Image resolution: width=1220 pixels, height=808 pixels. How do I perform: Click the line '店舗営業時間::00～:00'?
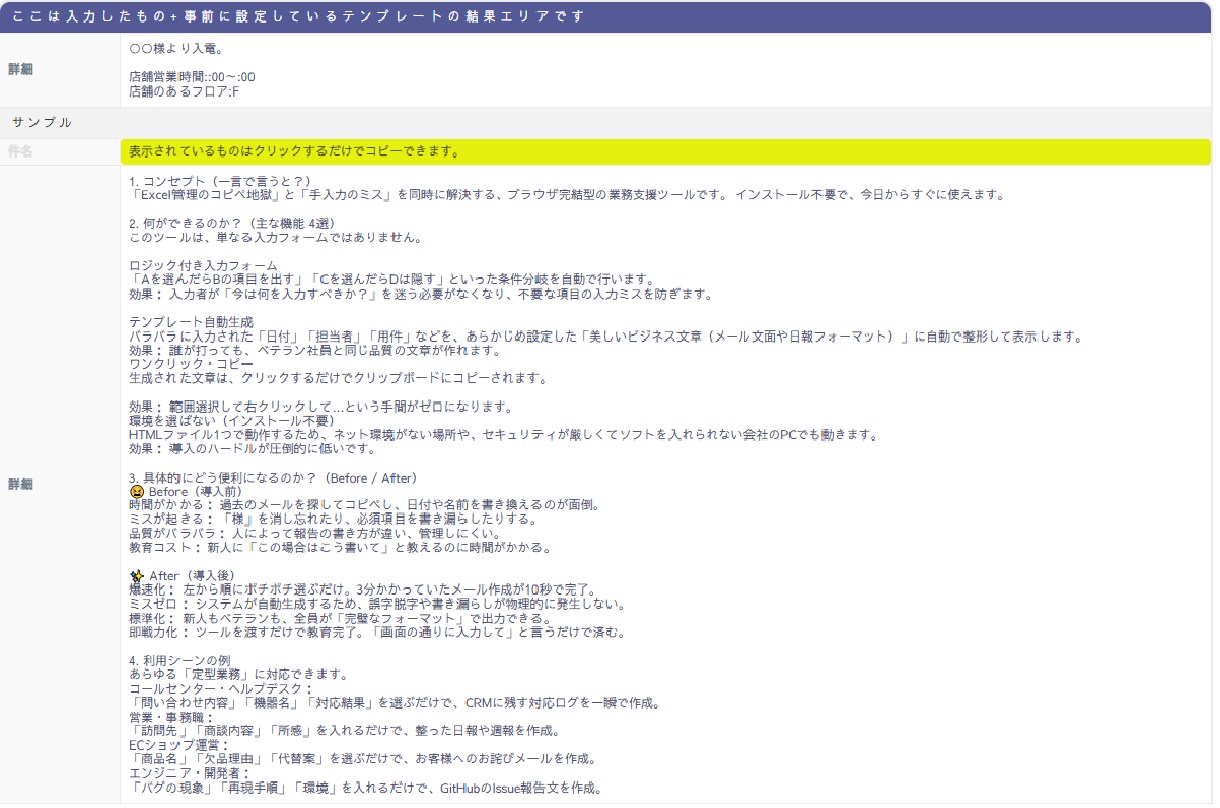tap(192, 77)
